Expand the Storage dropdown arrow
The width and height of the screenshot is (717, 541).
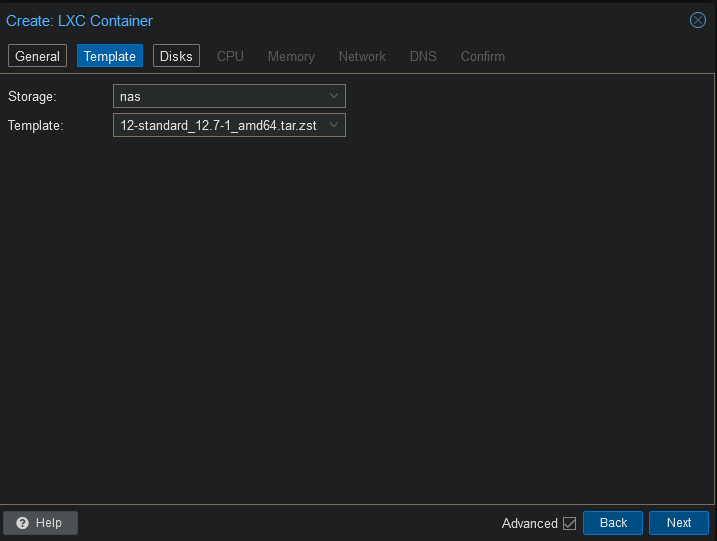pos(334,96)
